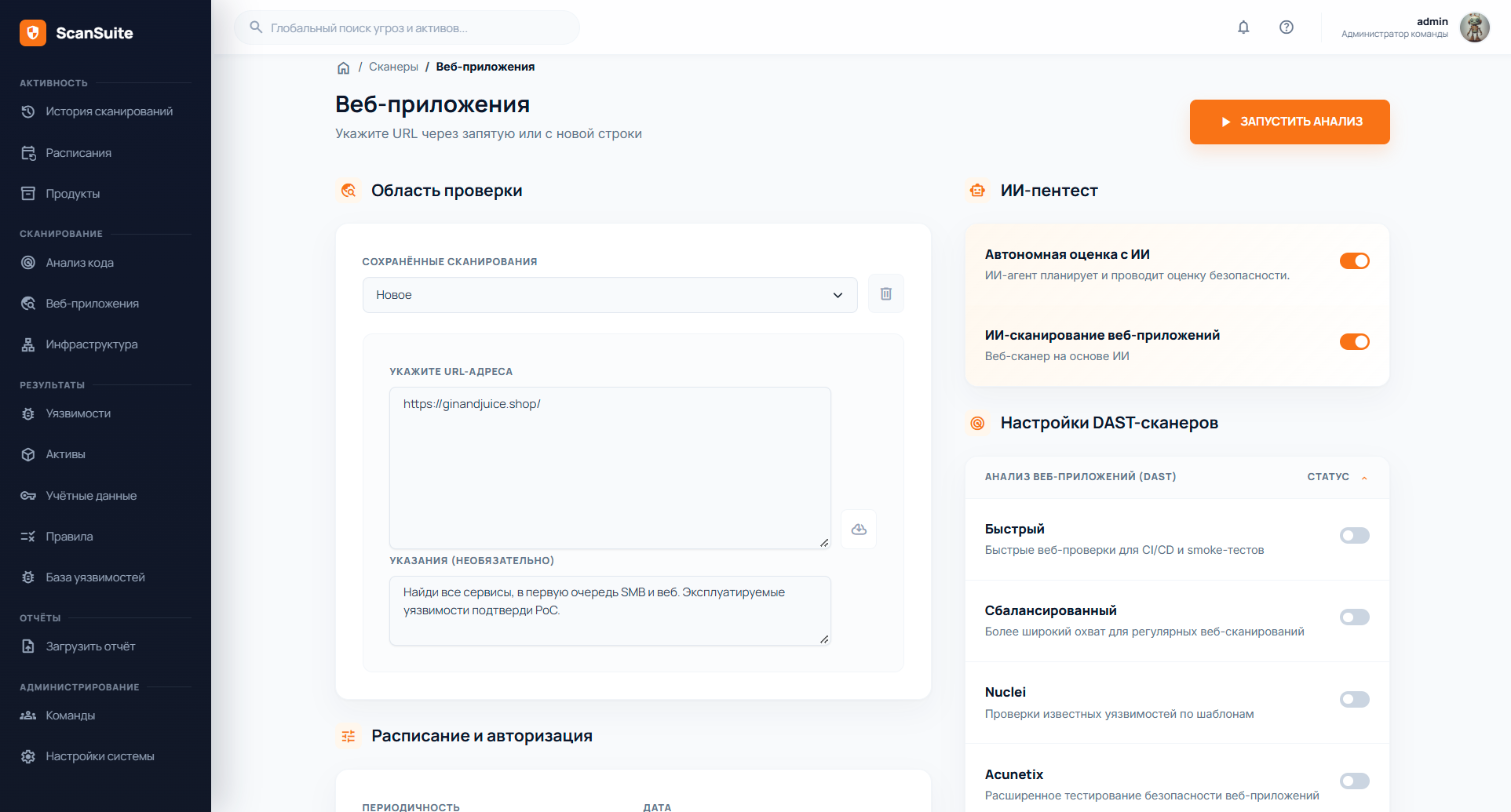Click the calendar icon beside Расписания

(28, 153)
